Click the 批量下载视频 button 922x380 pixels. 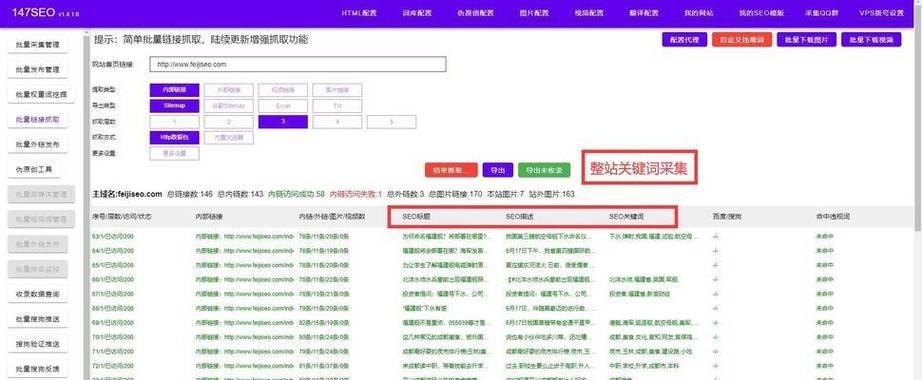click(x=871, y=39)
